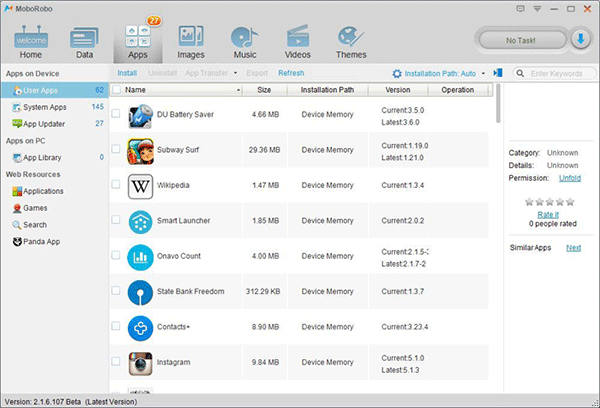Open the title bar menu dropdown triangle

[537, 9]
